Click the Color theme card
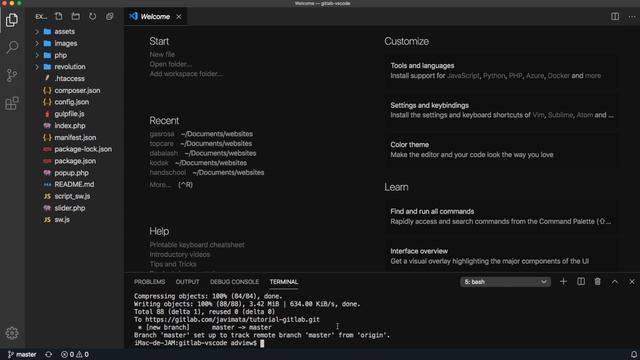 501,150
